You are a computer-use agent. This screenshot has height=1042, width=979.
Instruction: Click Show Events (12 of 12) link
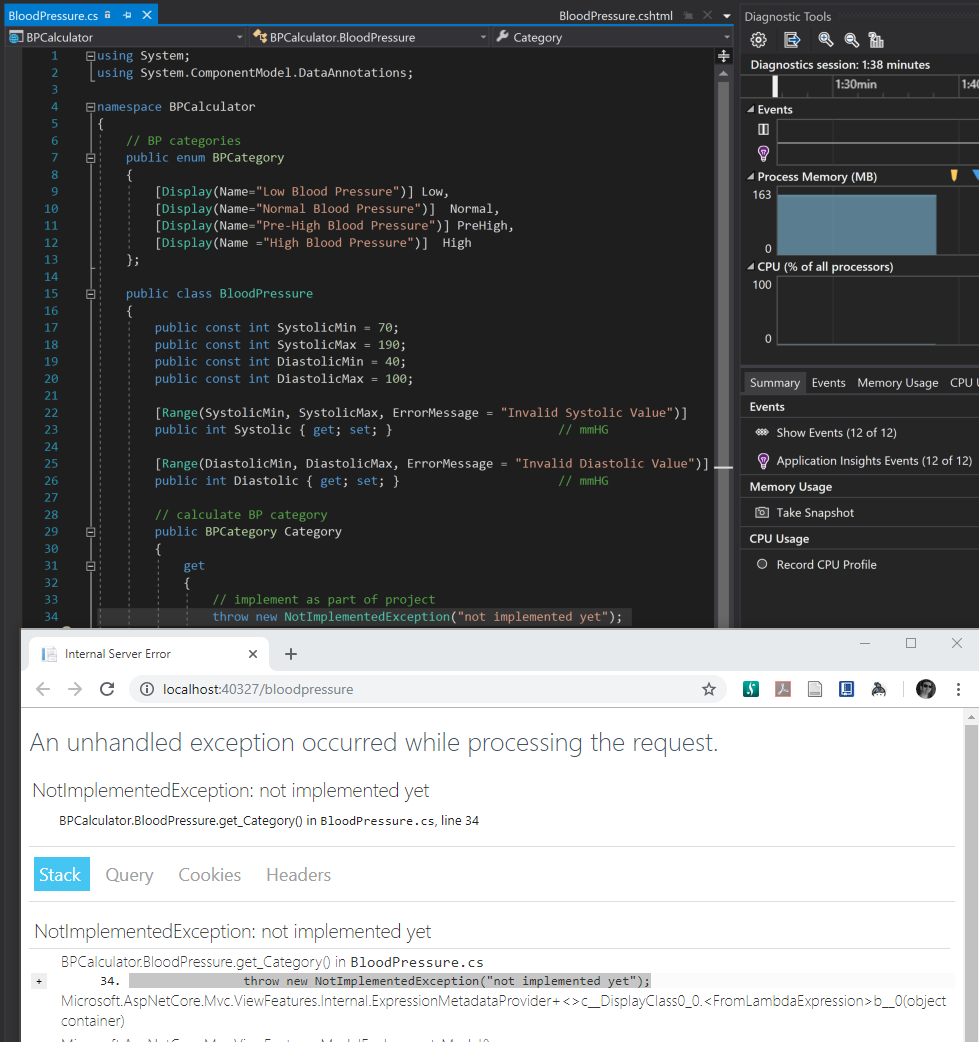[x=836, y=433]
